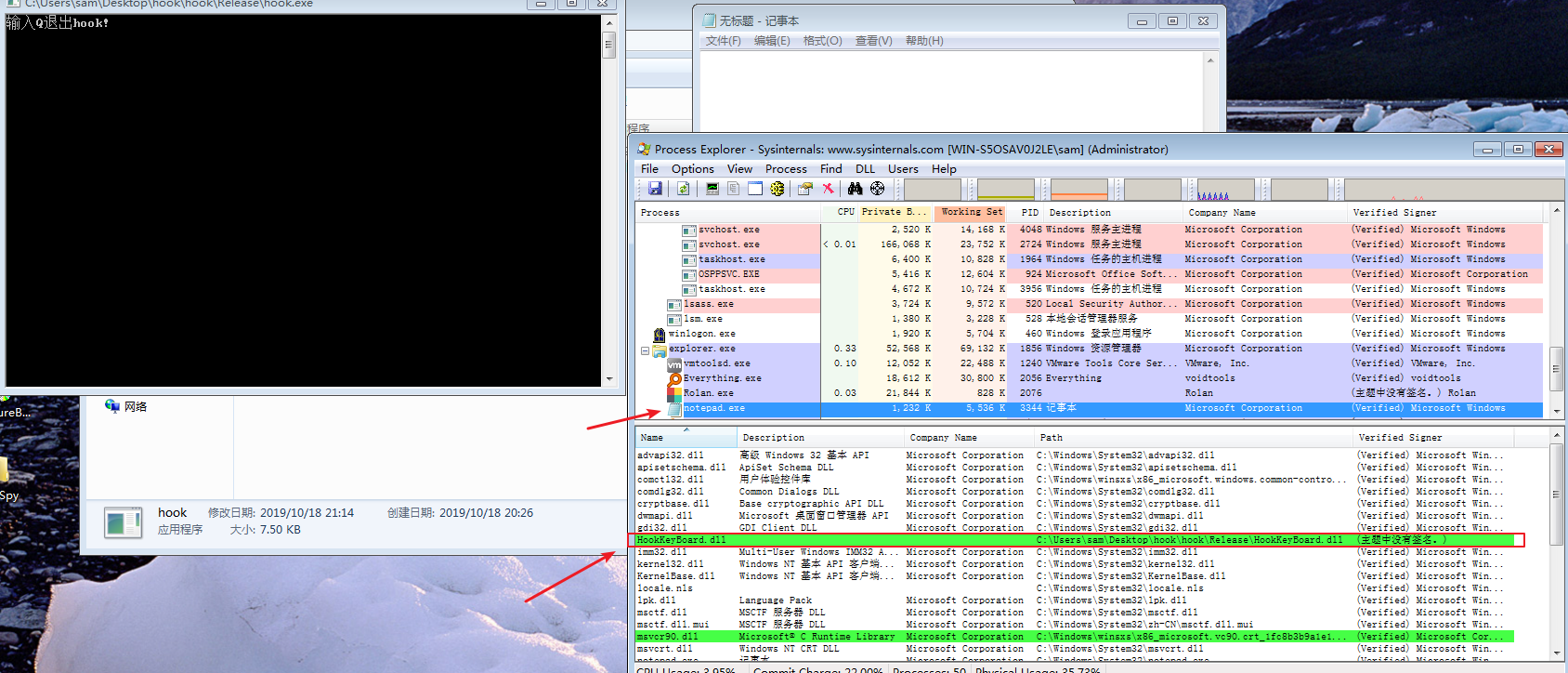Click the Refresh Now toolbar icon
The image size is (1568, 673).
click(683, 189)
